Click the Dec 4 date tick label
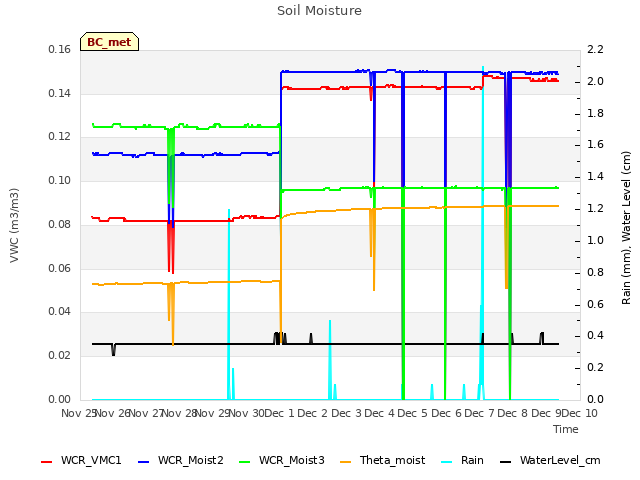The image size is (640, 480). [380, 413]
